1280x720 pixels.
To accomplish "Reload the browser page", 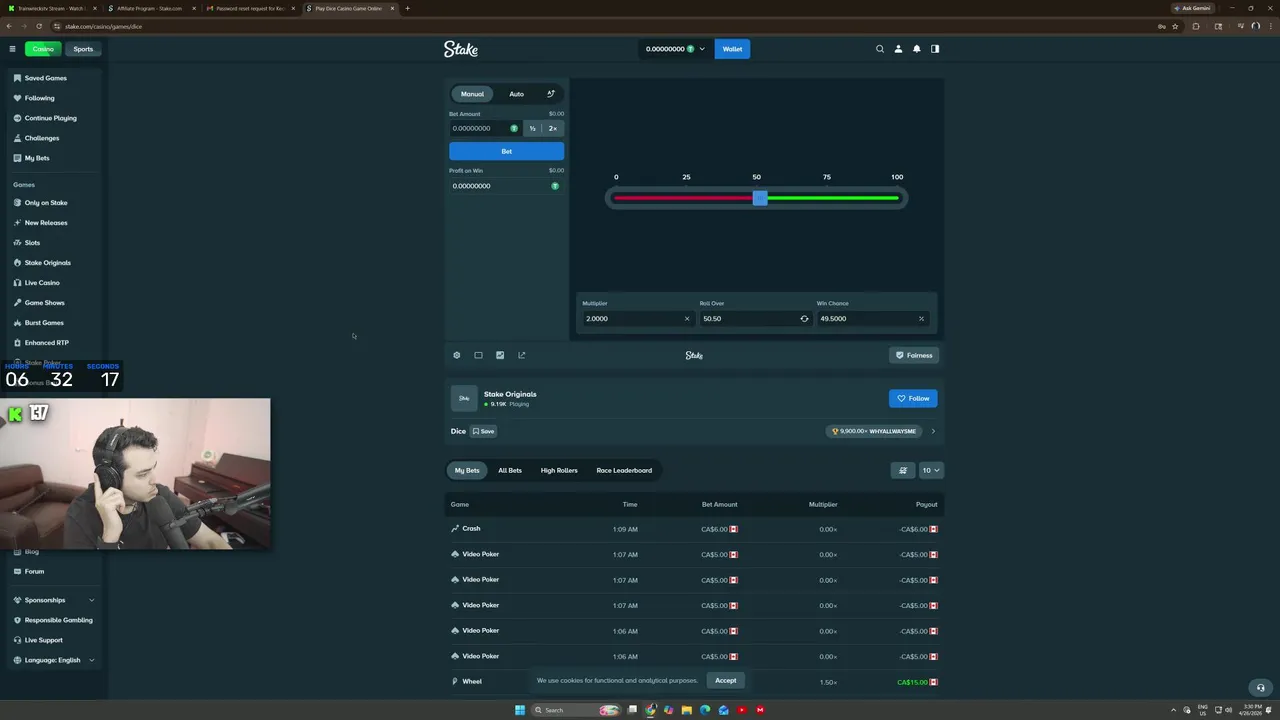I will click(x=39, y=26).
